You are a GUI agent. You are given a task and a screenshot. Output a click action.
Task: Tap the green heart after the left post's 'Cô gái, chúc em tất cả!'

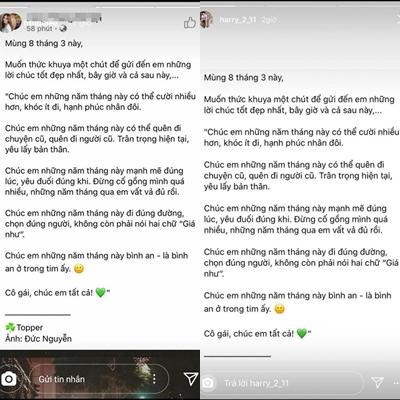click(100, 293)
